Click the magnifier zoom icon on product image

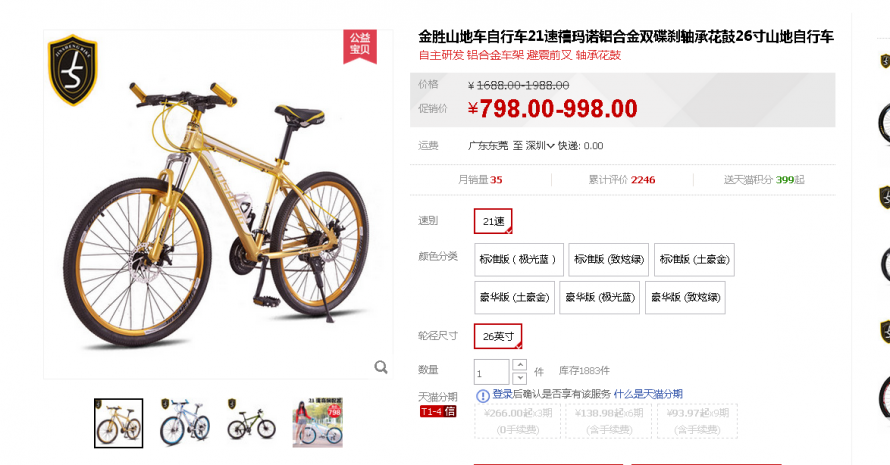[381, 367]
